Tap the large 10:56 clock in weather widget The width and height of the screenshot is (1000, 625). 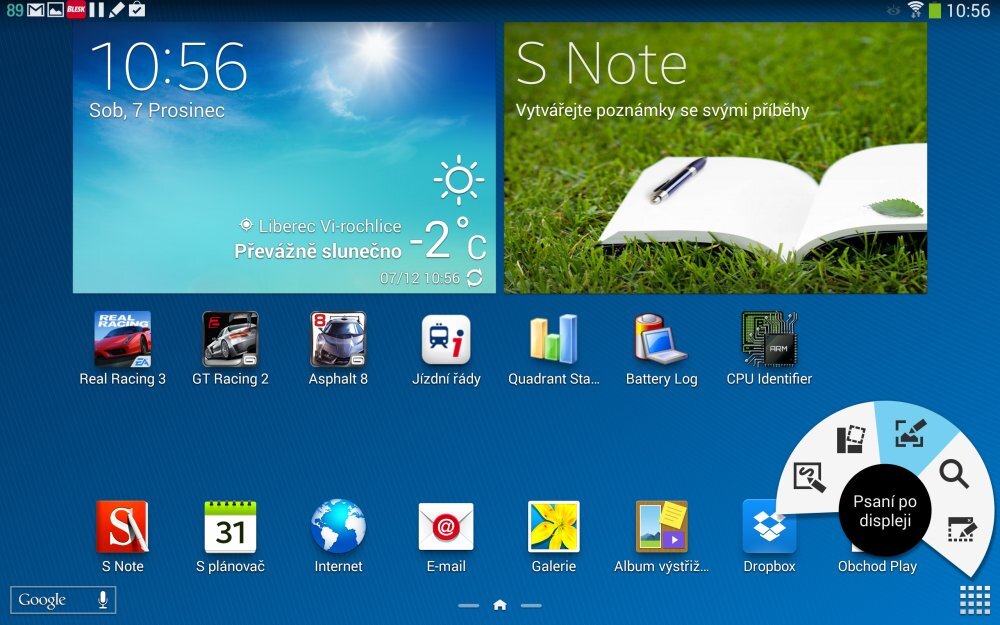(x=168, y=66)
